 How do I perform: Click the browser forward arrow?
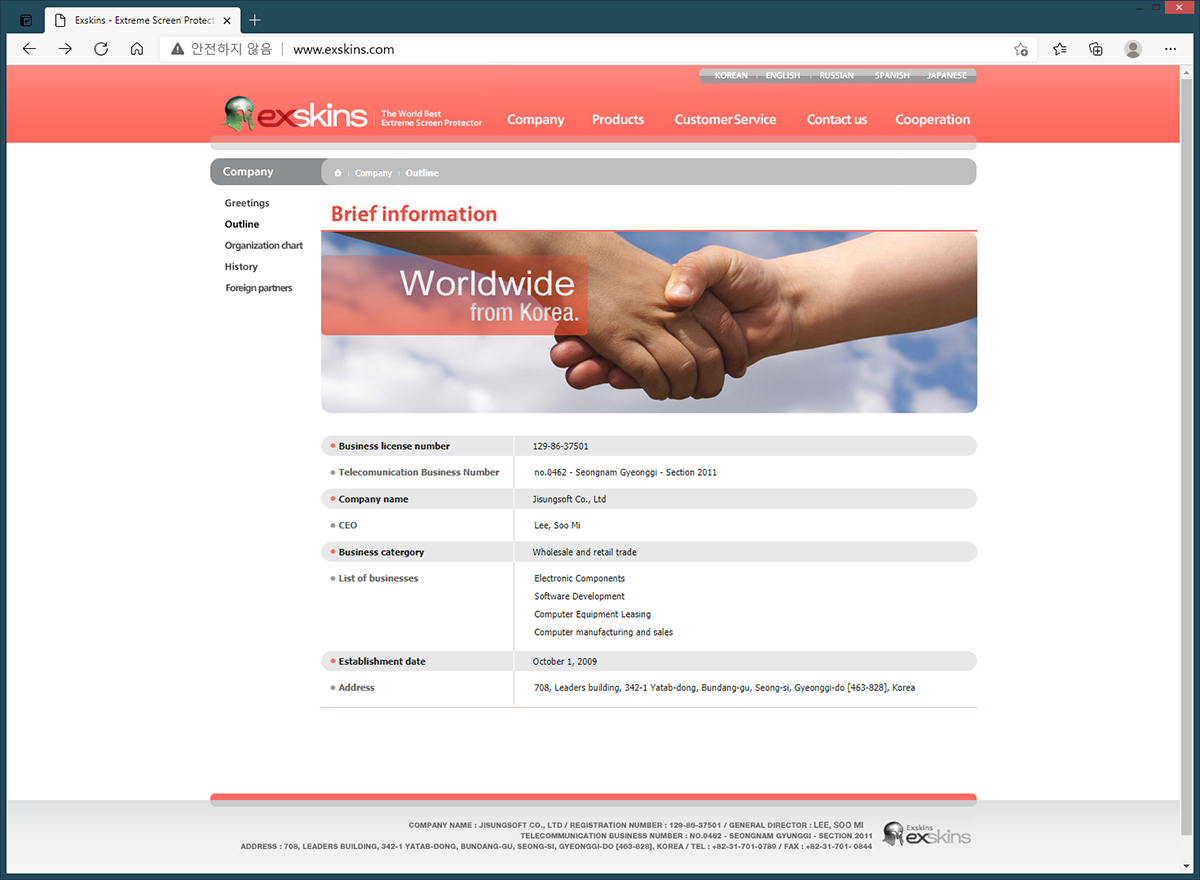[x=65, y=49]
